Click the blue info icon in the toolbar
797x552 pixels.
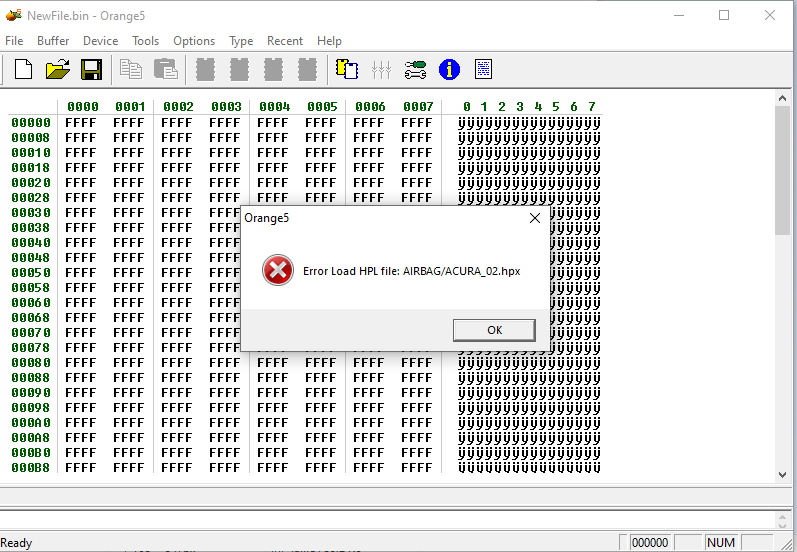[x=449, y=69]
